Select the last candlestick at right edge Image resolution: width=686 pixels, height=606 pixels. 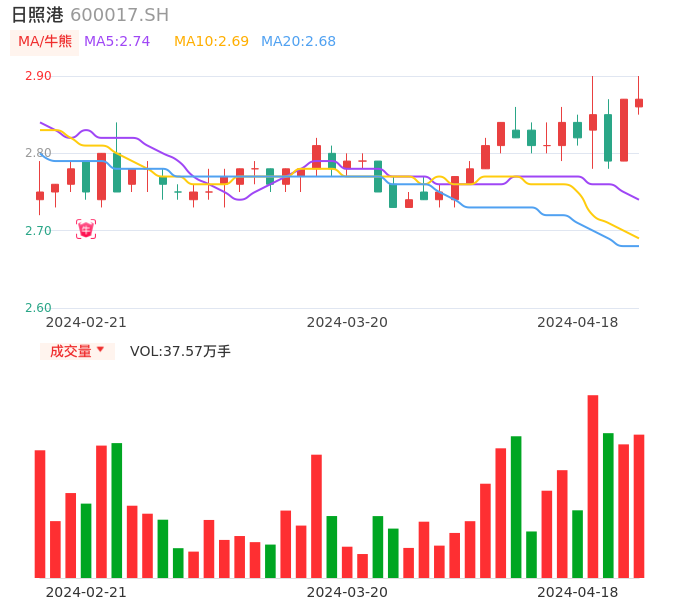click(x=639, y=102)
